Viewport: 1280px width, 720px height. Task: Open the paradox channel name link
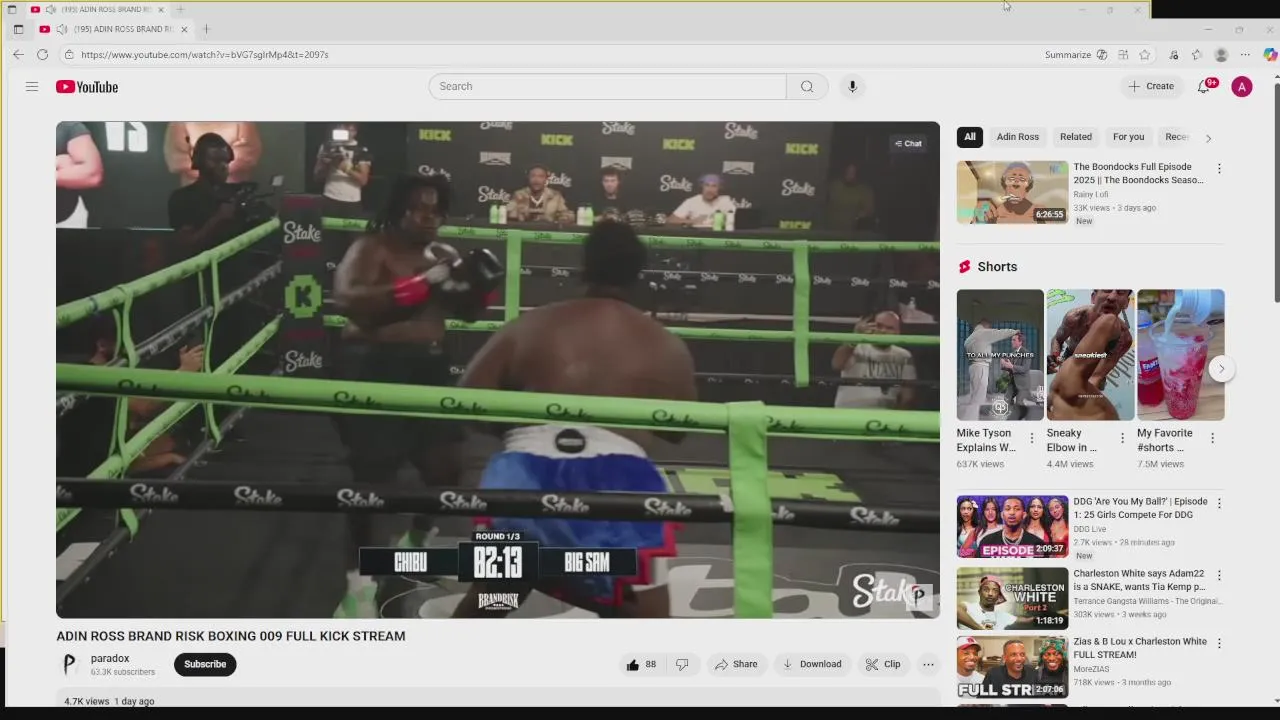tap(110, 658)
